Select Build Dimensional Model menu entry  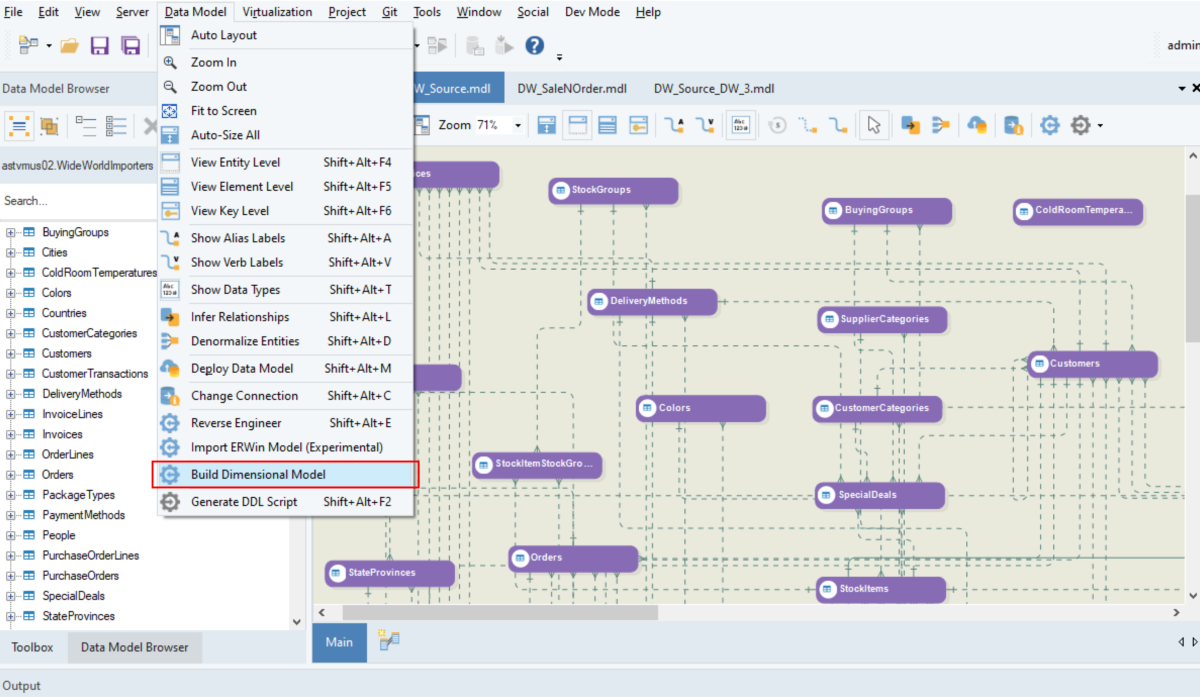[x=258, y=474]
